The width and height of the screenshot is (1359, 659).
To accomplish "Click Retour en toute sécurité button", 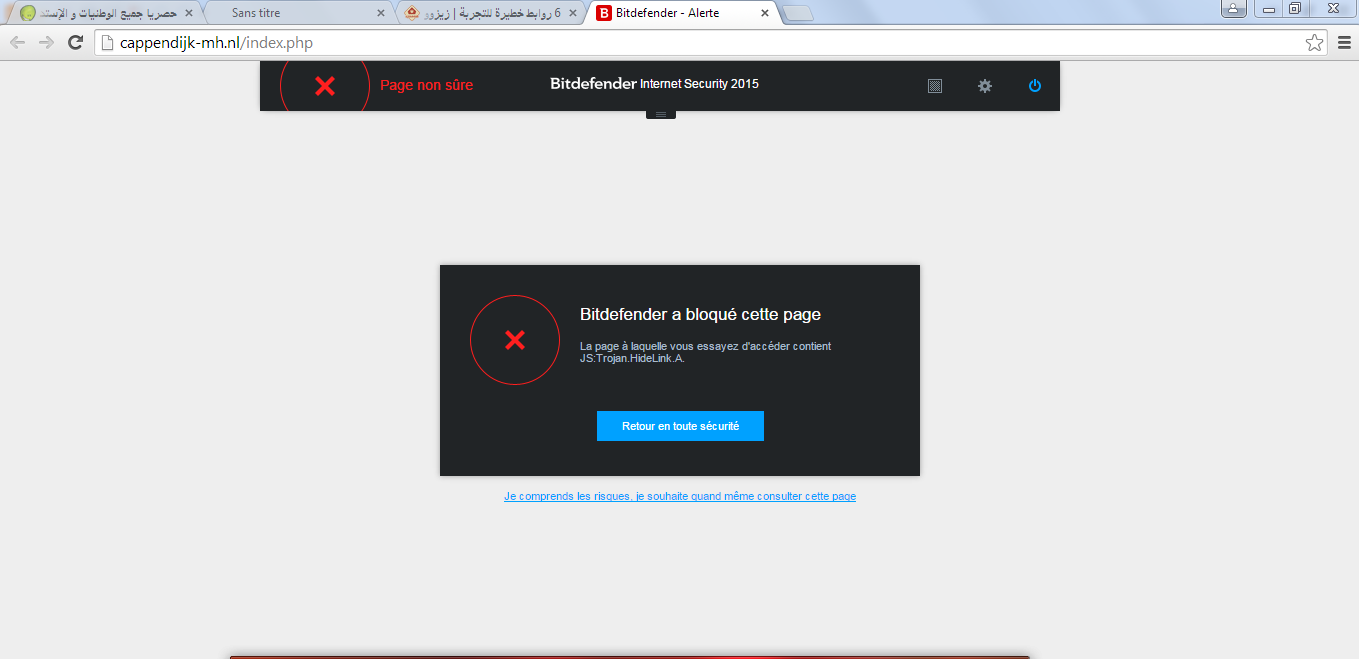I will pos(680,426).
